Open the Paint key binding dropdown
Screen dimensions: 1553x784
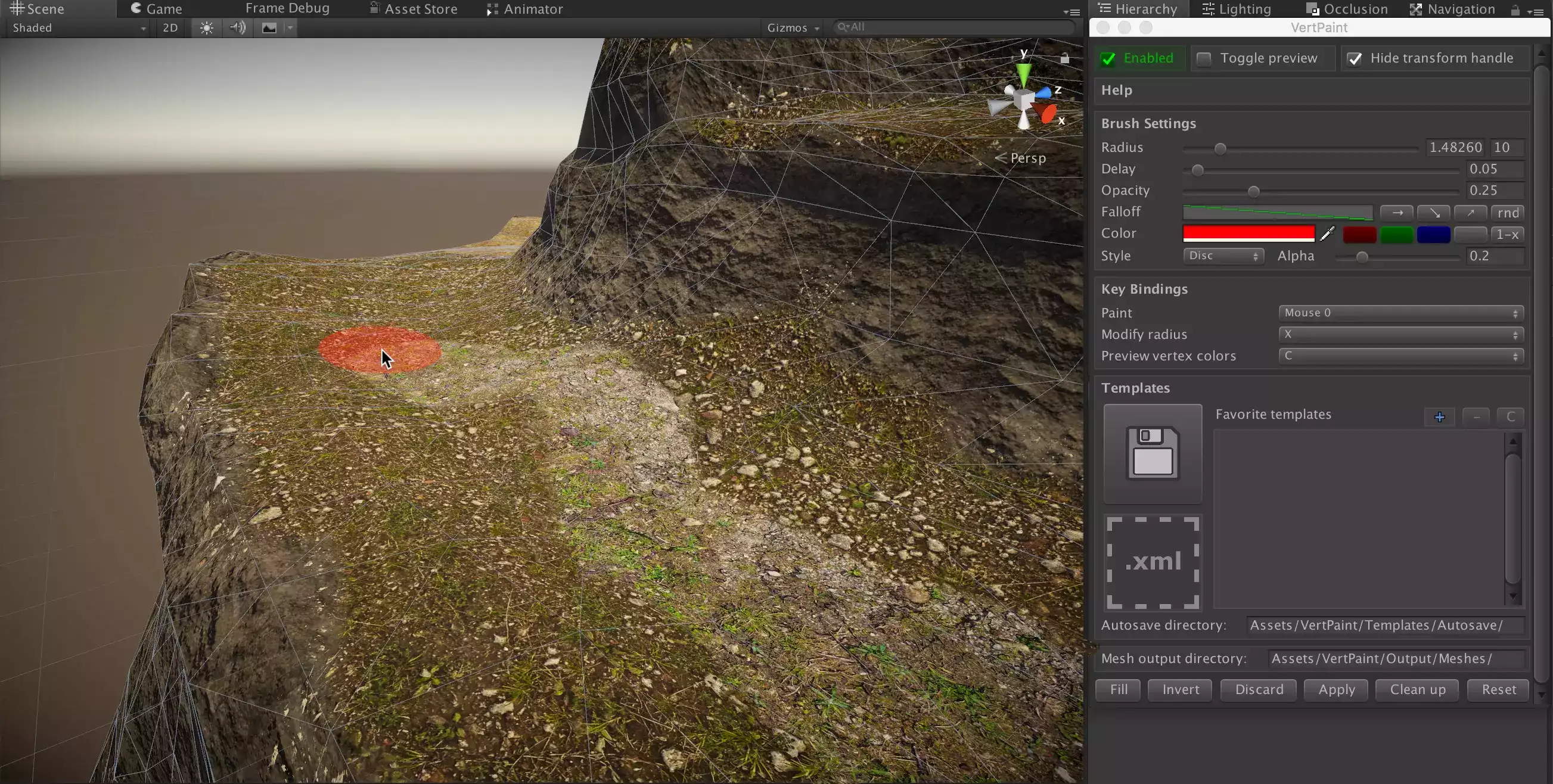1400,313
